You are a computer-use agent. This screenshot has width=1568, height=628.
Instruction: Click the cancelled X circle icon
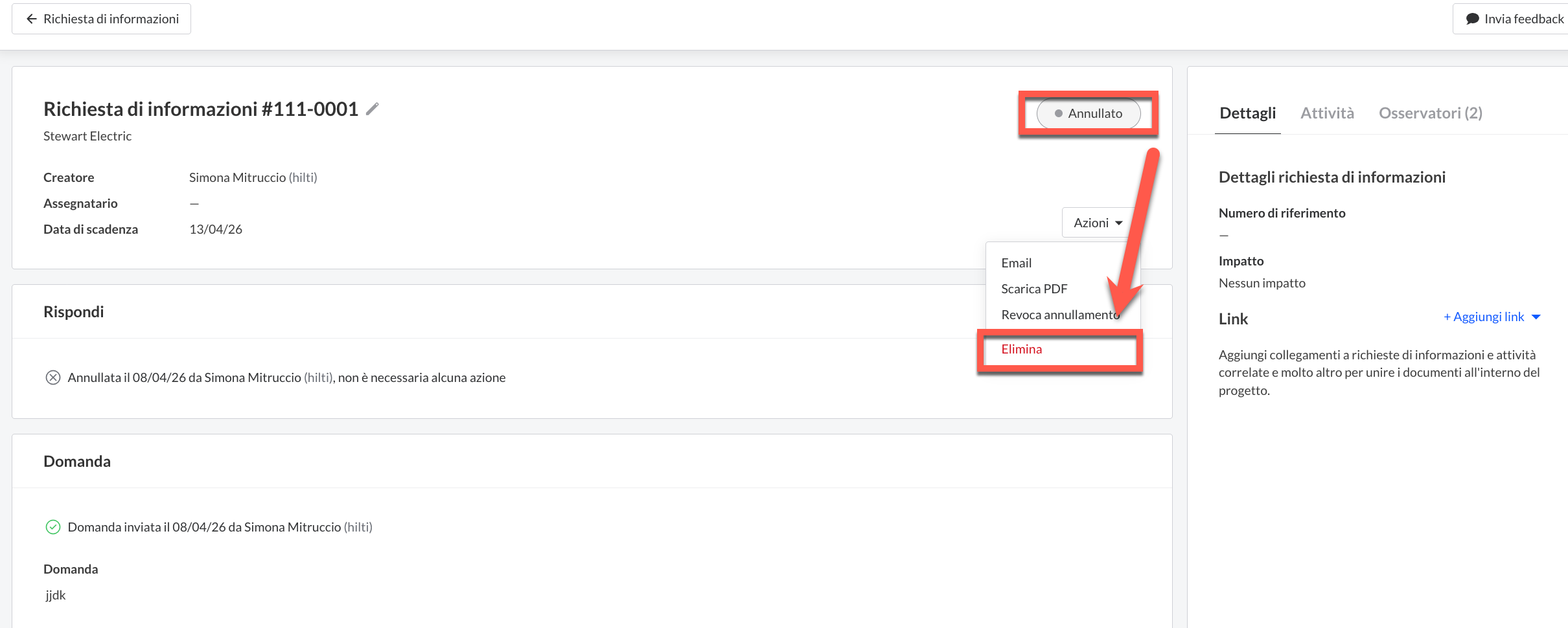[53, 377]
